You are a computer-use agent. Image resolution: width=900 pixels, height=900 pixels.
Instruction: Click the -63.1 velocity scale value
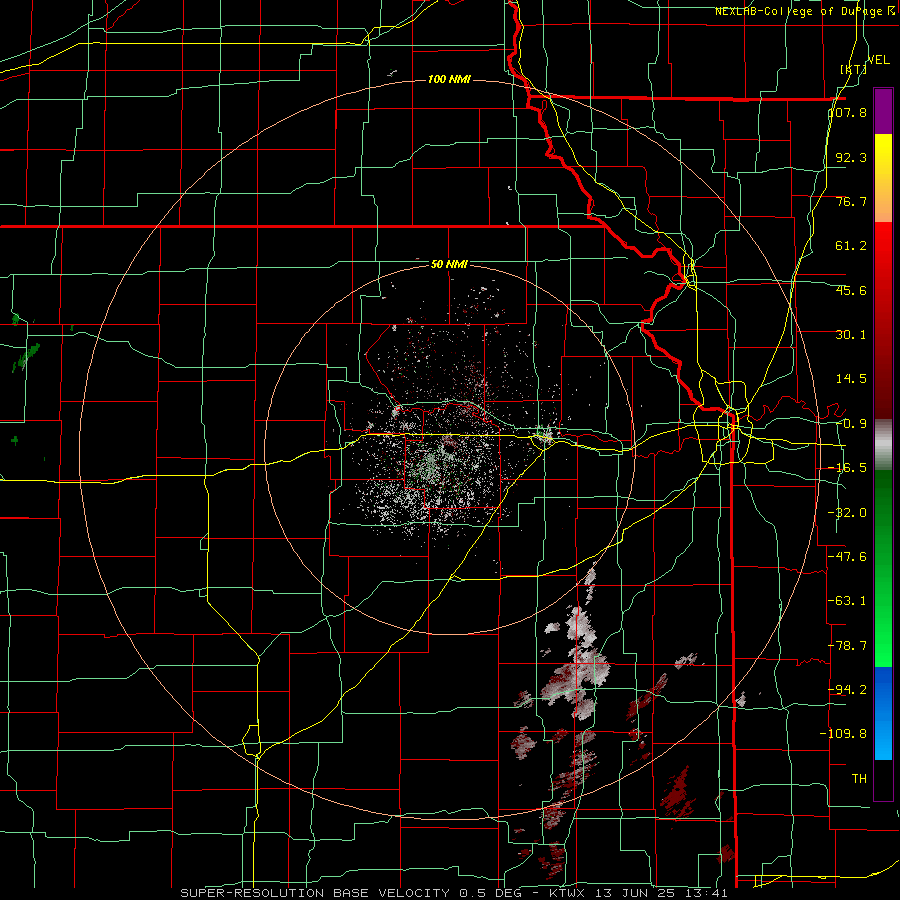(848, 601)
